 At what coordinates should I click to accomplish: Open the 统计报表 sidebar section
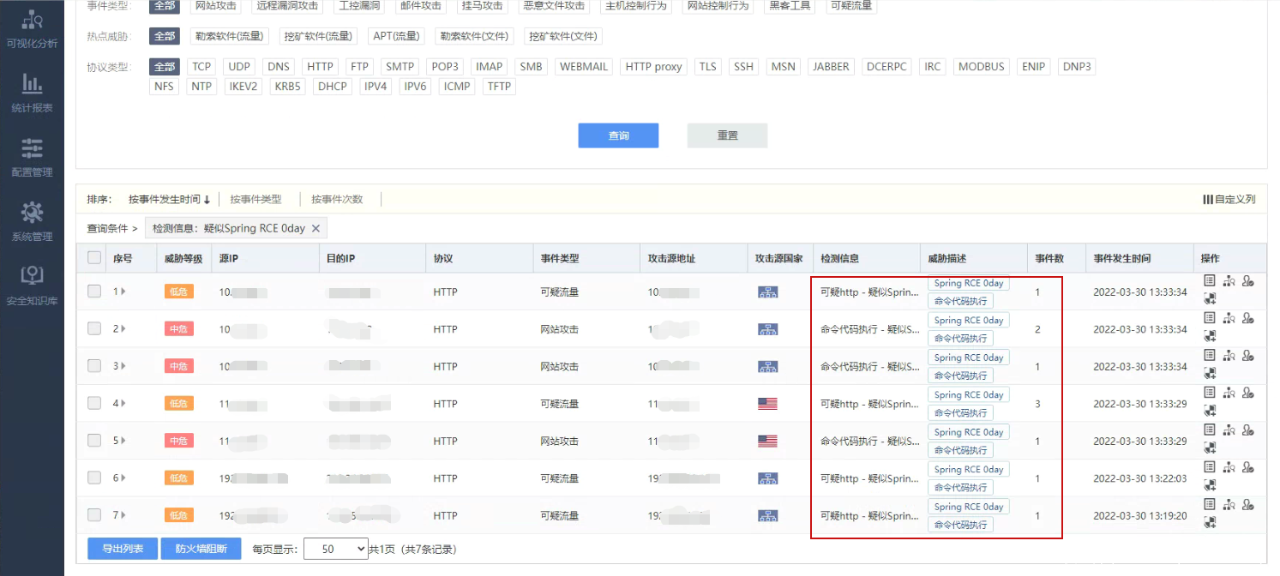[x=32, y=92]
